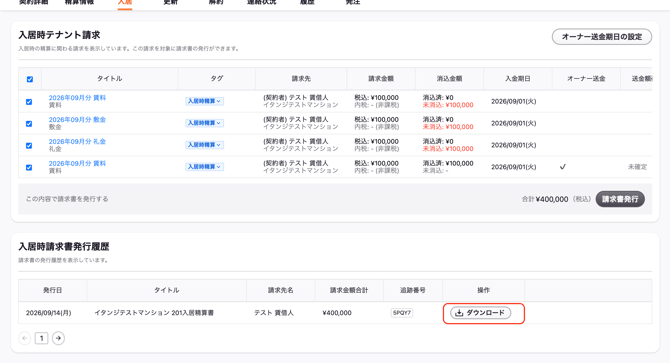This screenshot has width=670, height=363.
Task: Uncheck the checkbox for the 未確定 賃料 row
Action: click(x=29, y=167)
